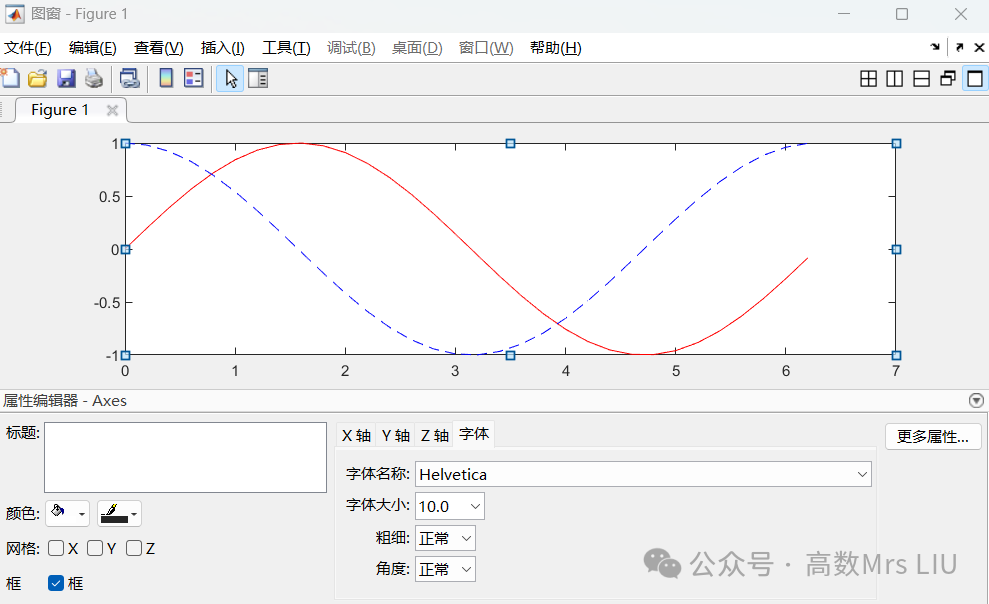The width and height of the screenshot is (989, 604).
Task: Close the docked figure with X icon
Action: point(979,47)
